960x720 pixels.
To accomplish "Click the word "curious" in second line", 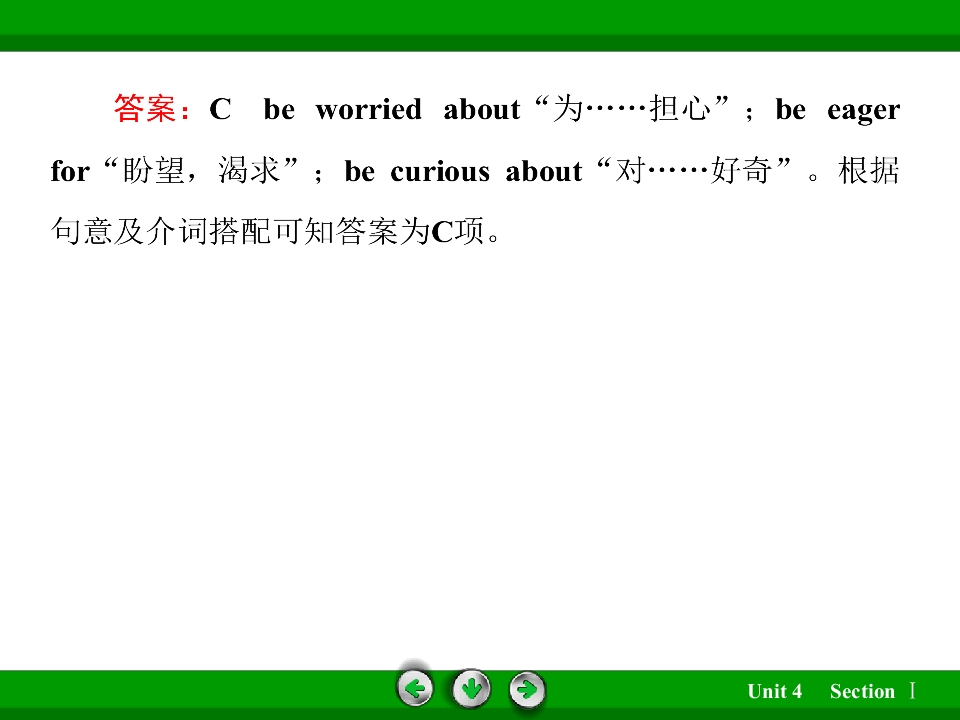I will point(440,171).
